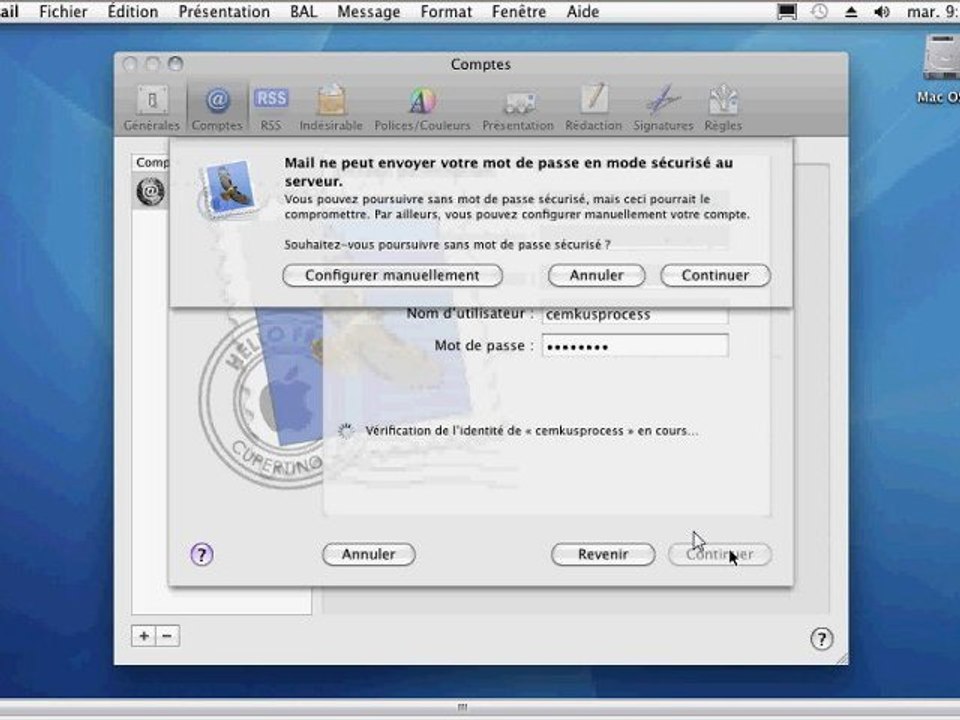This screenshot has height=720, width=960.
Task: Click the purple help icon in the sheet
Action: [202, 555]
